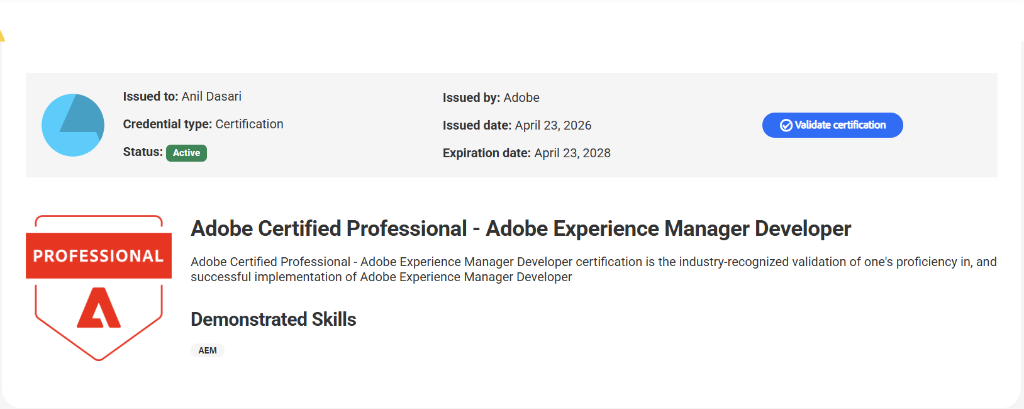Screen dimensions: 1024x409
Task: Click the red Adobe logo on badge
Action: click(x=99, y=306)
